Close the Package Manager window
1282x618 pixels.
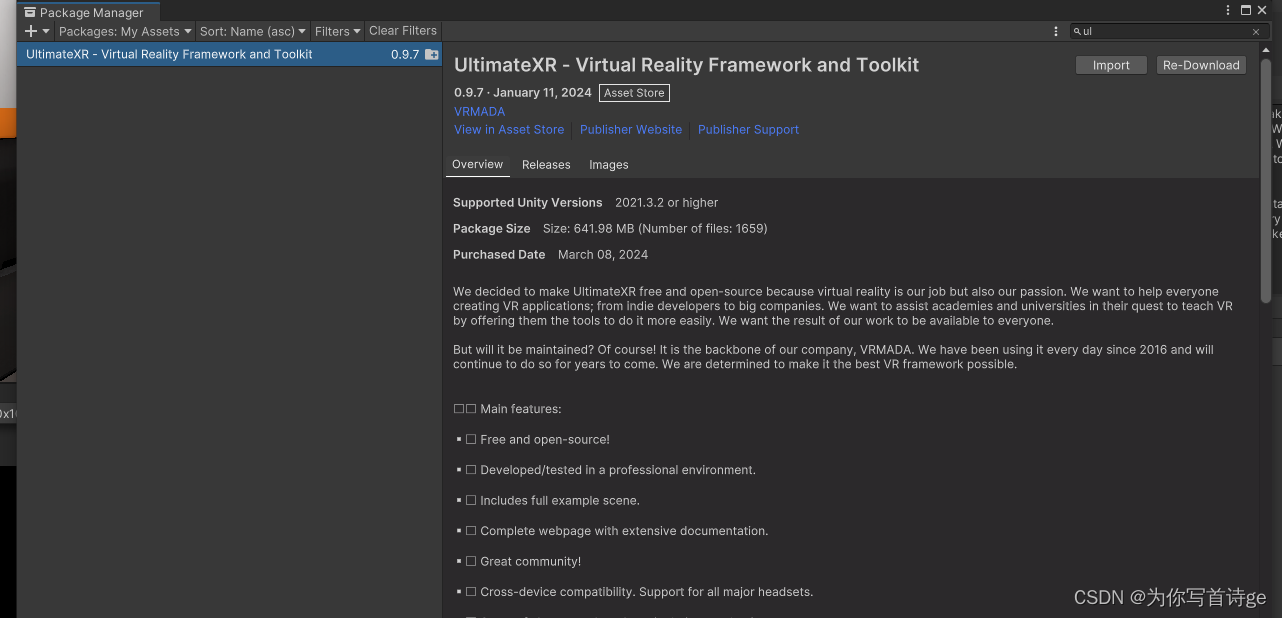point(1263,10)
